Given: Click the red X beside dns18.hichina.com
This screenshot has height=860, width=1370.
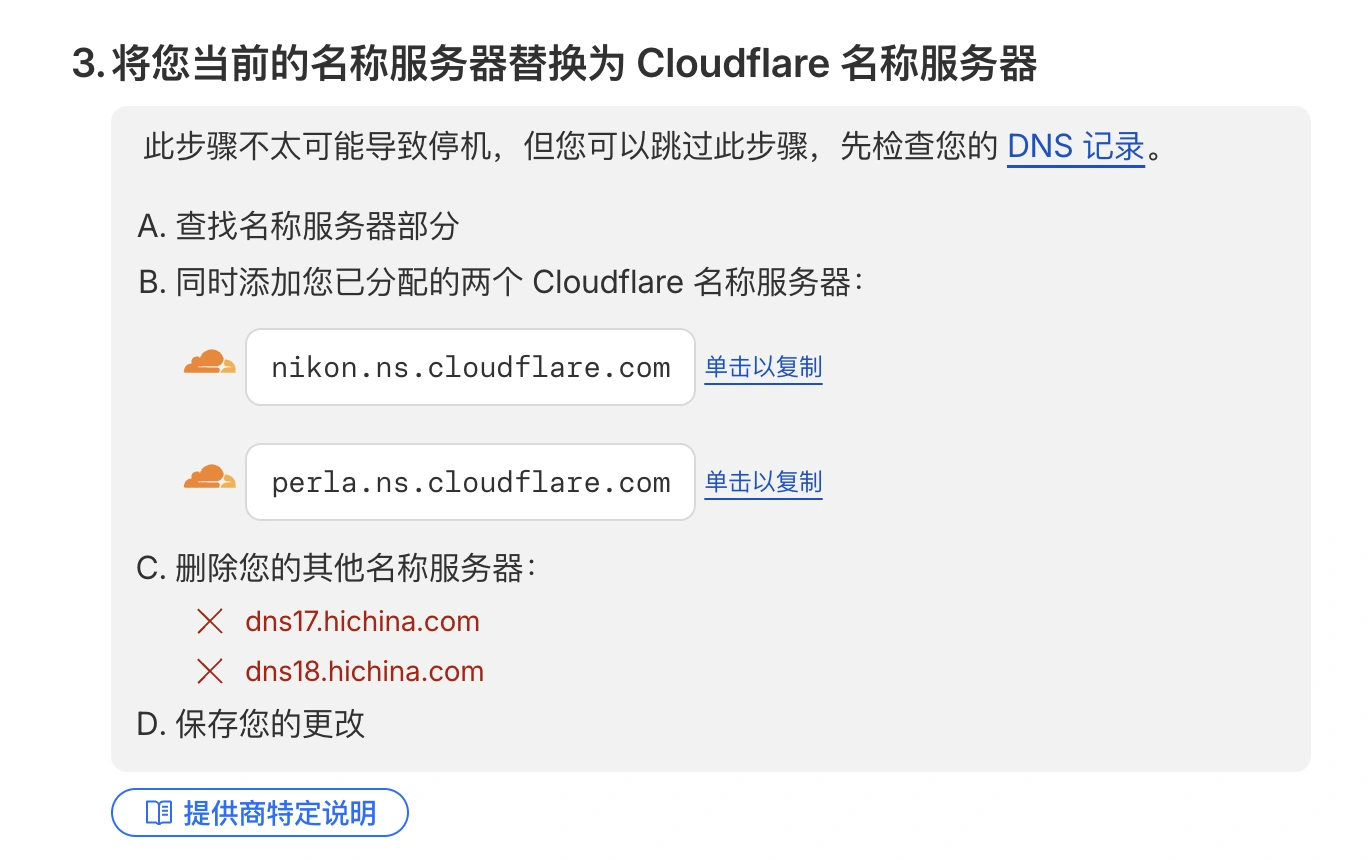Looking at the screenshot, I should (210, 672).
